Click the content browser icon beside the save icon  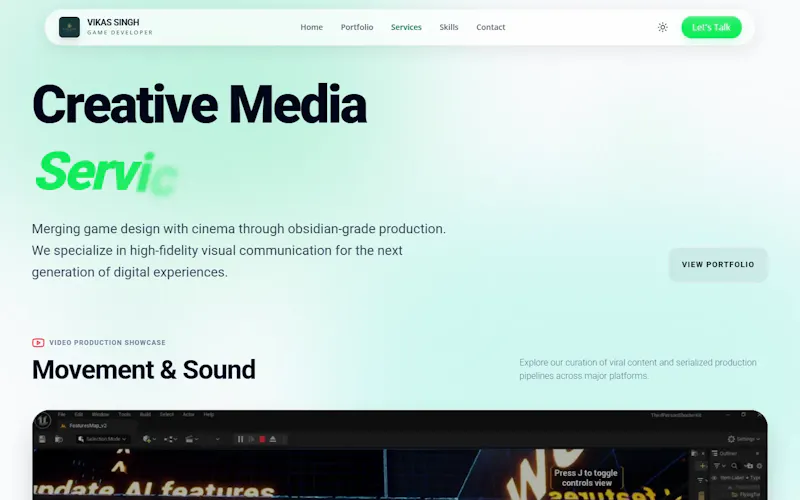coord(59,439)
